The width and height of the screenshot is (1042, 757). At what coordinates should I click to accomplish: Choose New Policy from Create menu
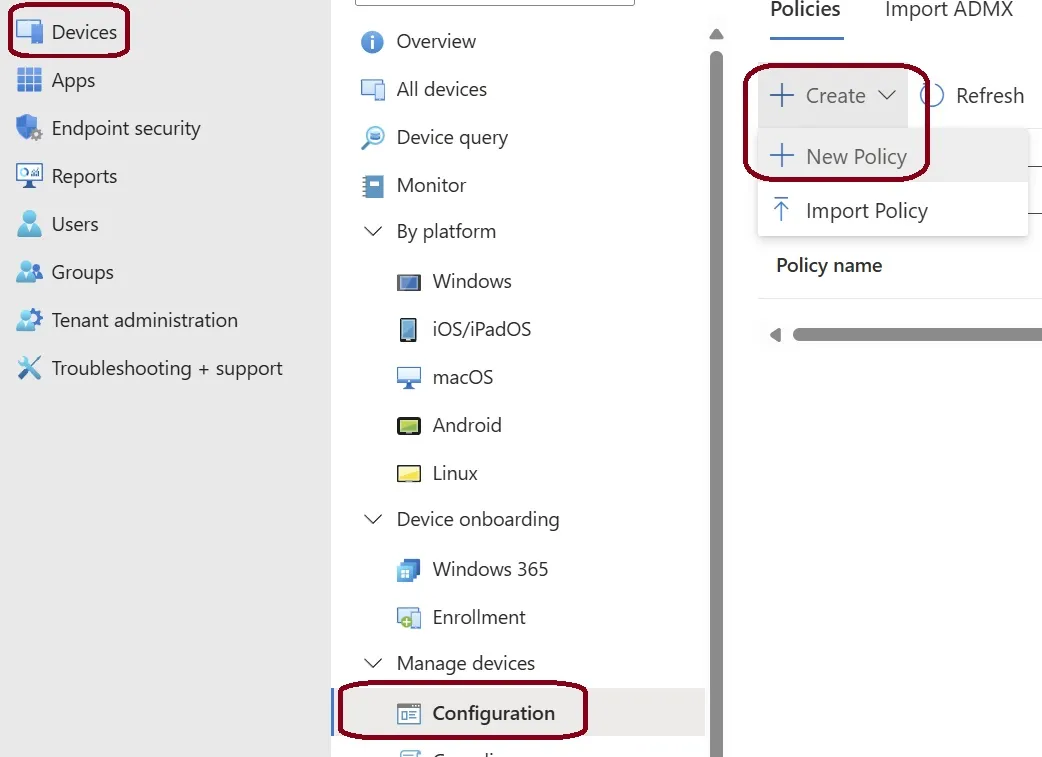pos(893,156)
